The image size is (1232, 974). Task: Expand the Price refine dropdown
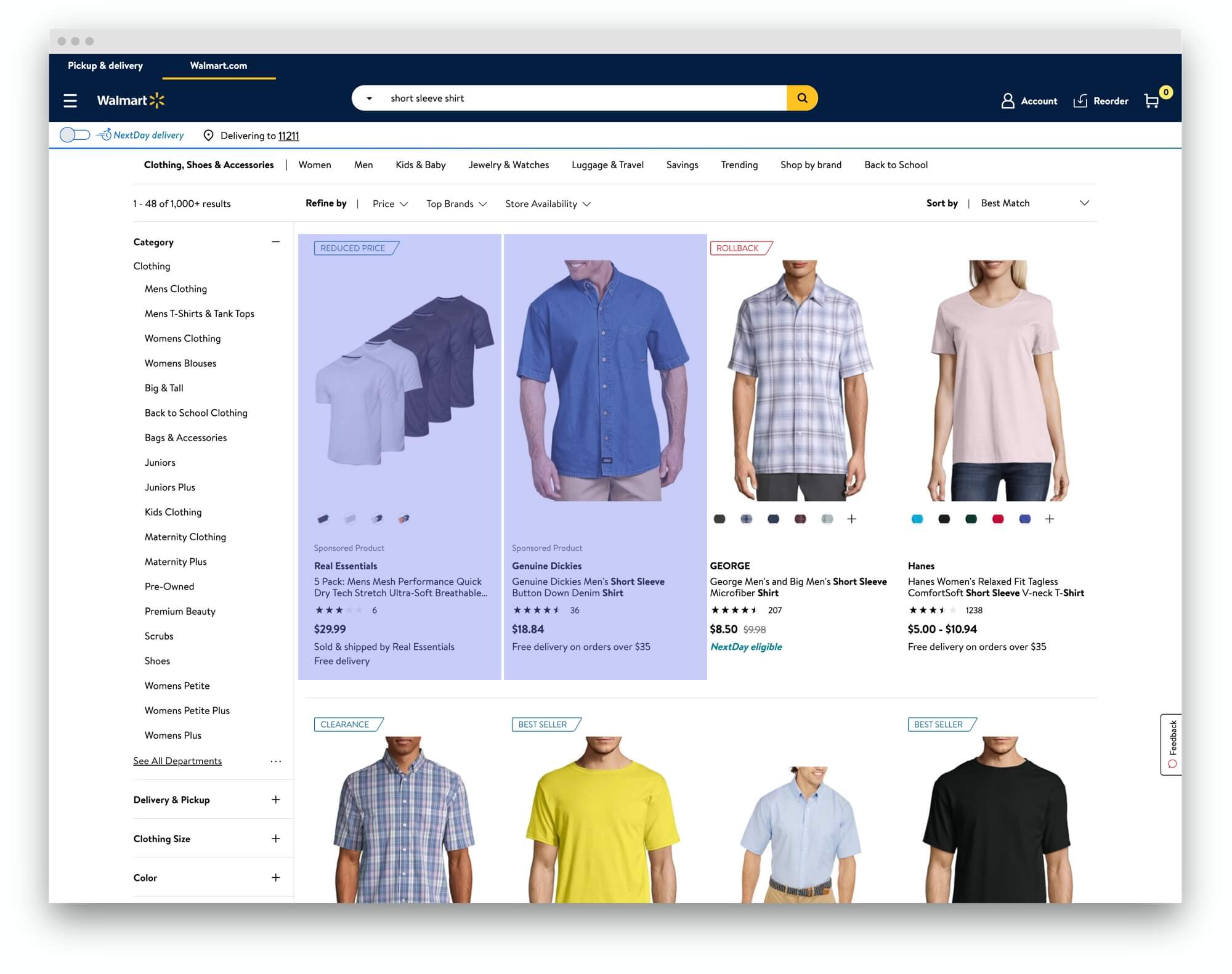pos(390,204)
